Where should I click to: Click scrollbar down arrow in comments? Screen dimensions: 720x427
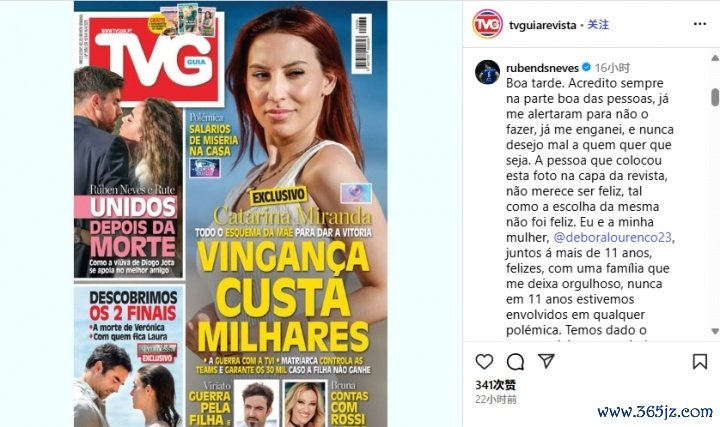click(x=715, y=331)
